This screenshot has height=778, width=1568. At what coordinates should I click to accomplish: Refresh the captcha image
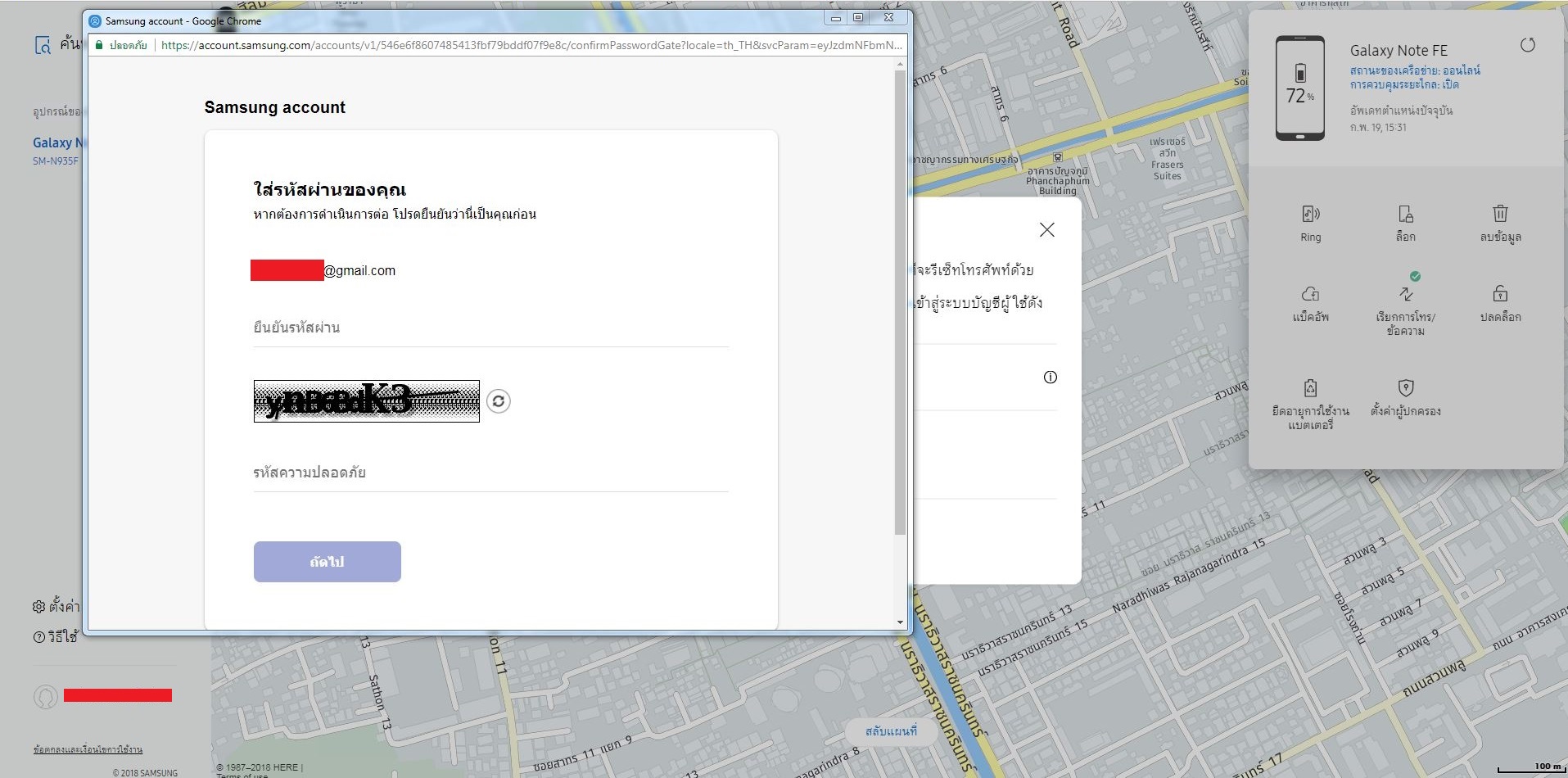[x=499, y=401]
